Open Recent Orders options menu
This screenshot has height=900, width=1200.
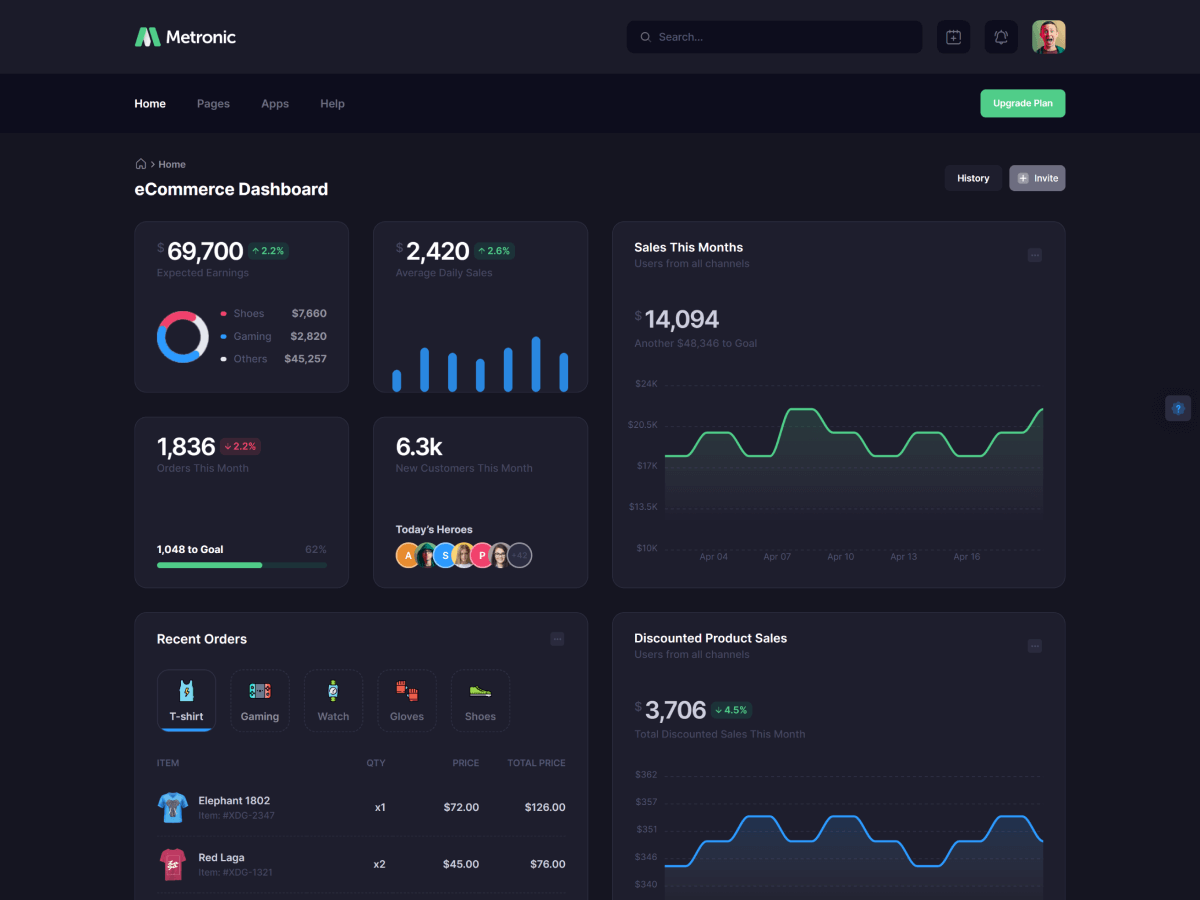pos(557,639)
